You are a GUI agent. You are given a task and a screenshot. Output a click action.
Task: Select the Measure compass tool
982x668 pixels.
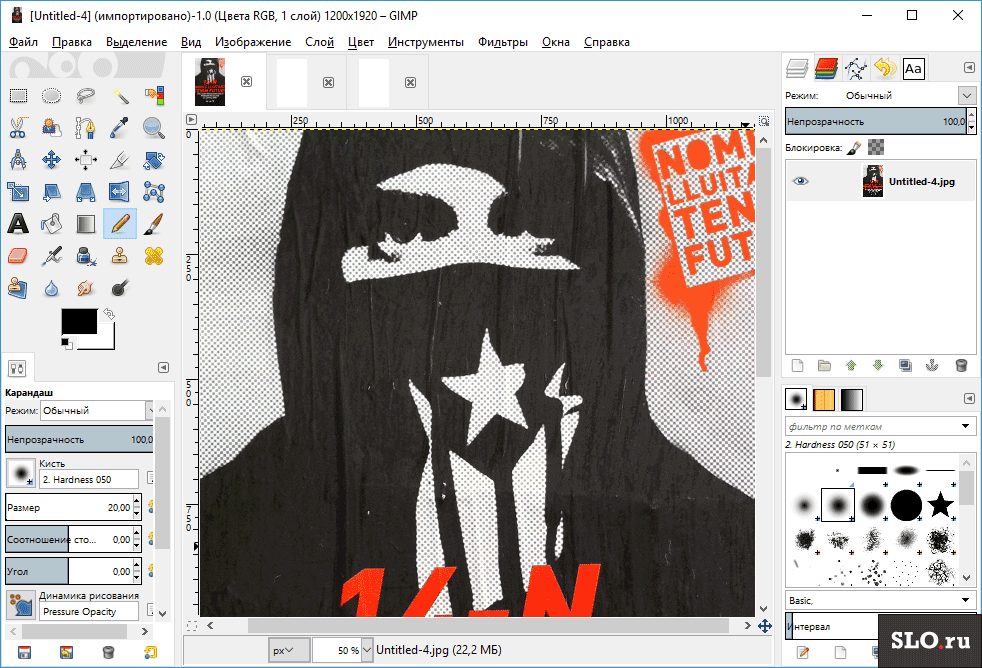tap(18, 160)
